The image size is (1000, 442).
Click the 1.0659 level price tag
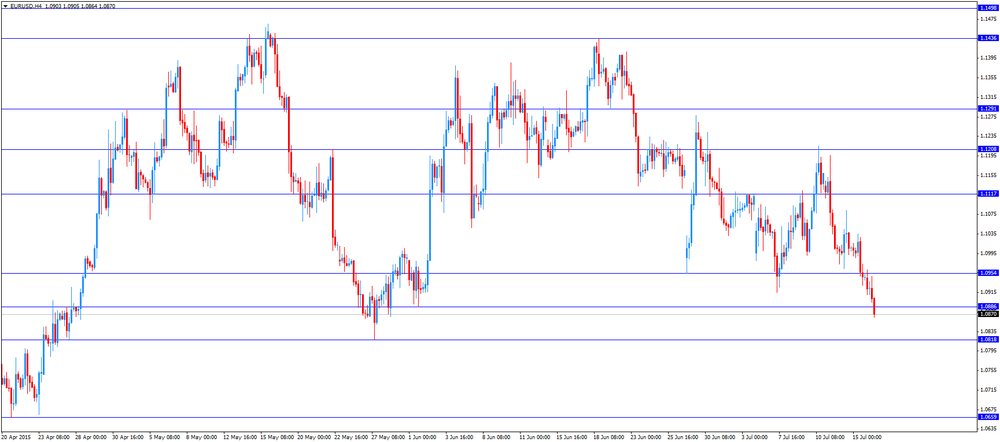pyautogui.click(x=988, y=417)
